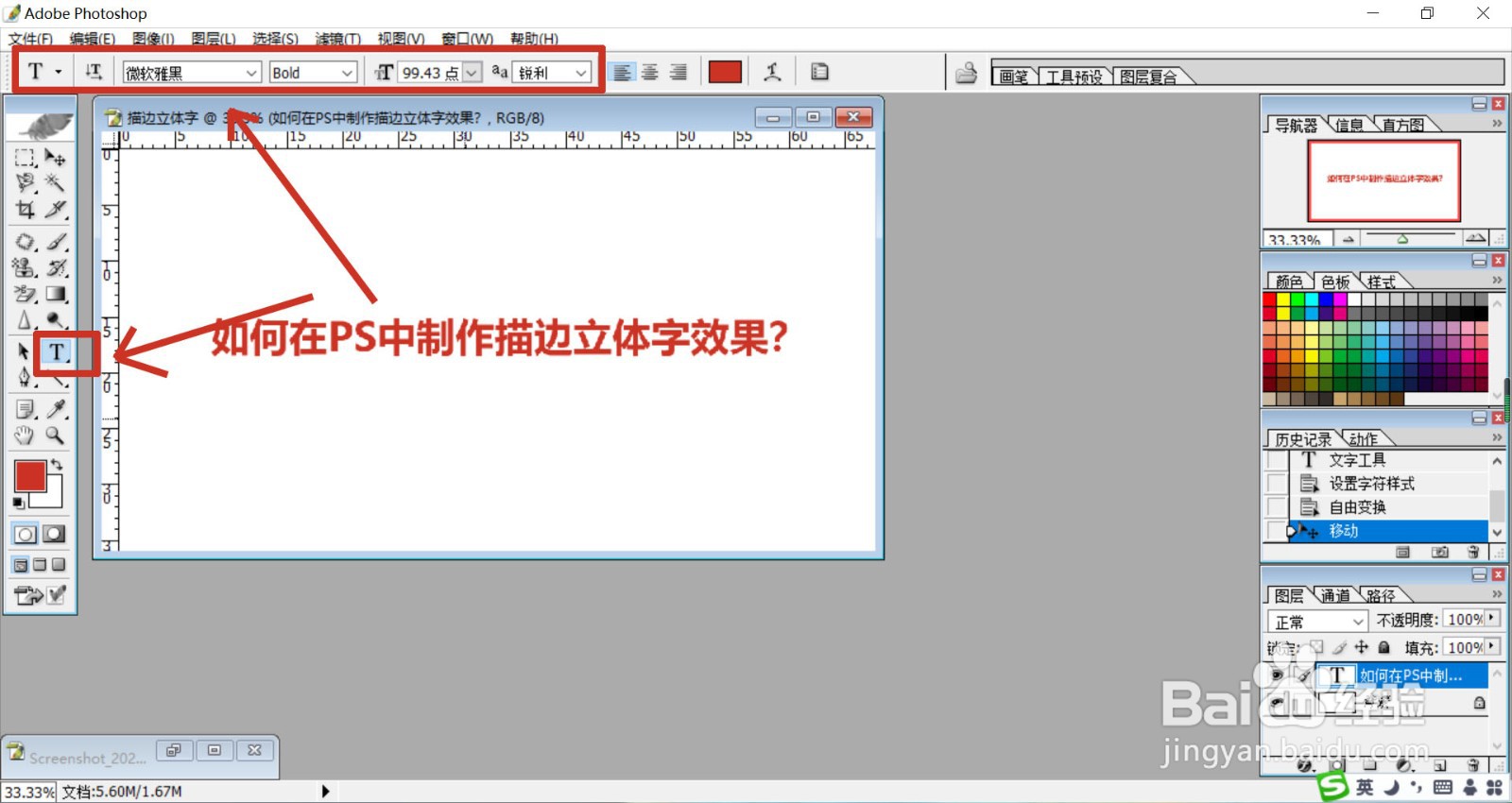The height and width of the screenshot is (803, 1512).
Task: Open the anti-aliasing 锐利 dropdown
Action: coord(581,73)
